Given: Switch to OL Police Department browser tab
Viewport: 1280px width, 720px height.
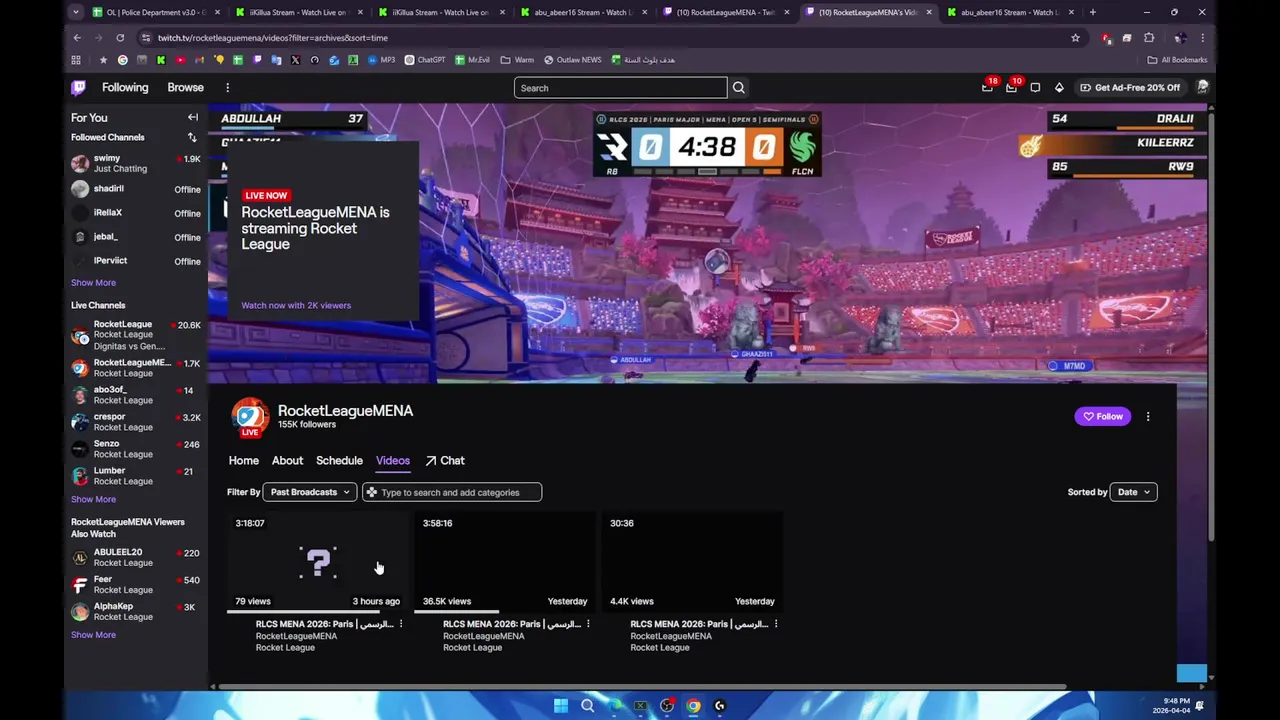Looking at the screenshot, I should tap(156, 12).
